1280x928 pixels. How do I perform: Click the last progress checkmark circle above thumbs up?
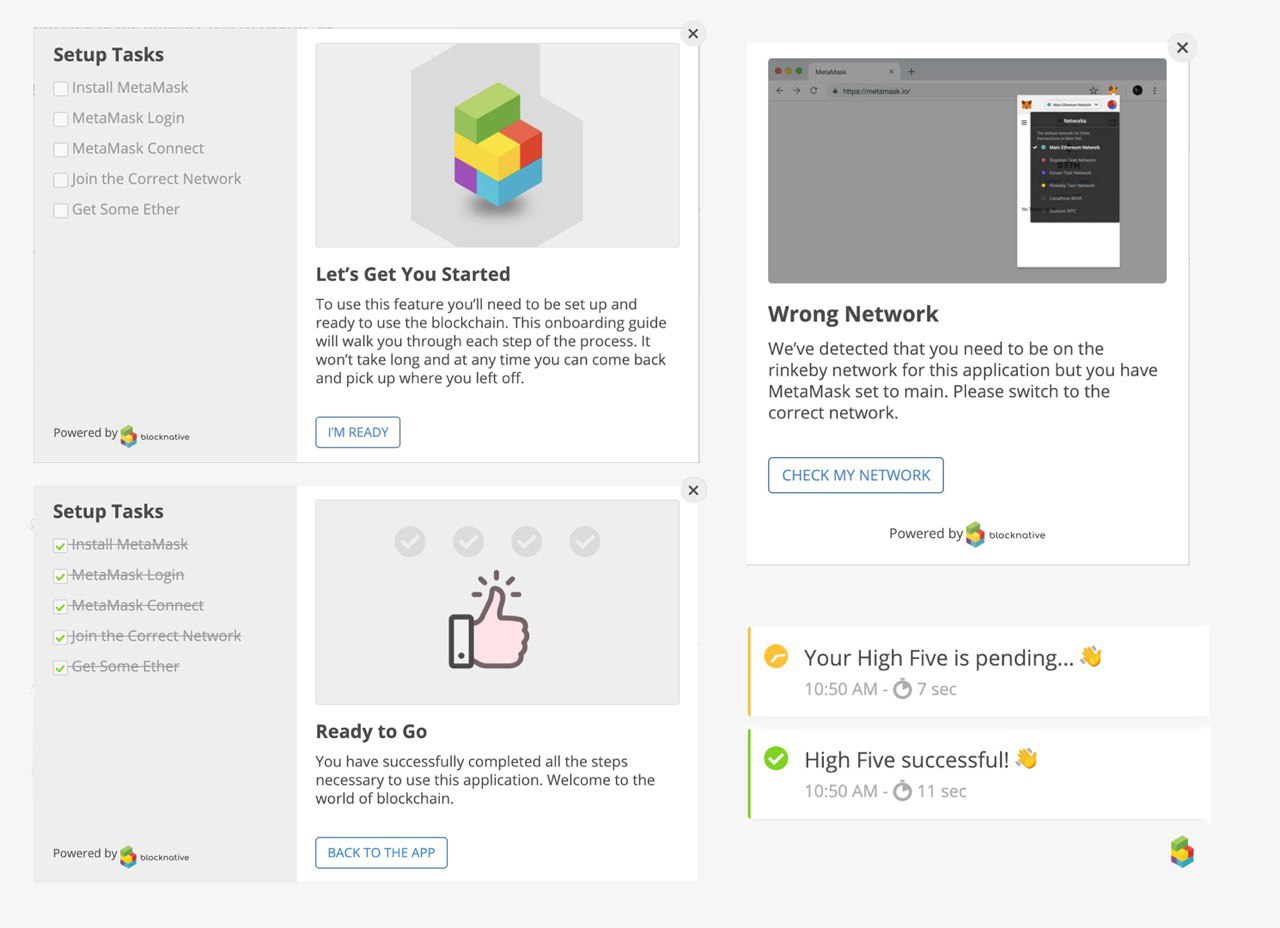585,542
